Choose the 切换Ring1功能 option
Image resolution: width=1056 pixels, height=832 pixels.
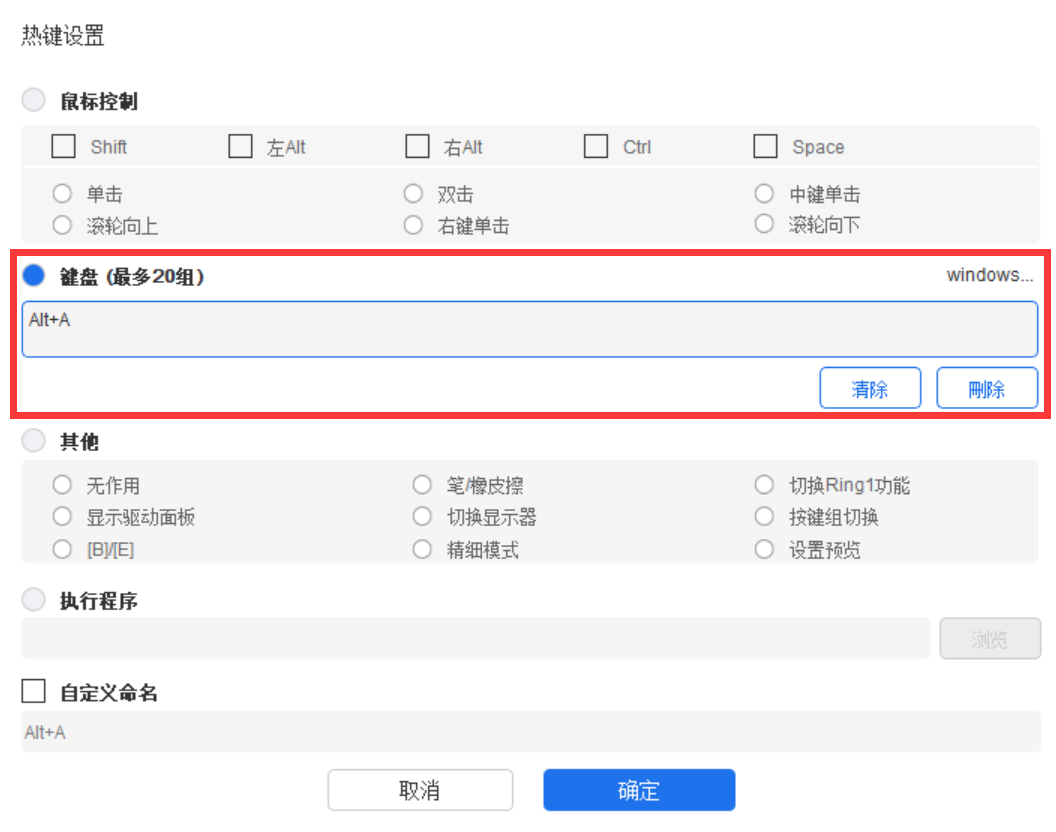tap(764, 485)
